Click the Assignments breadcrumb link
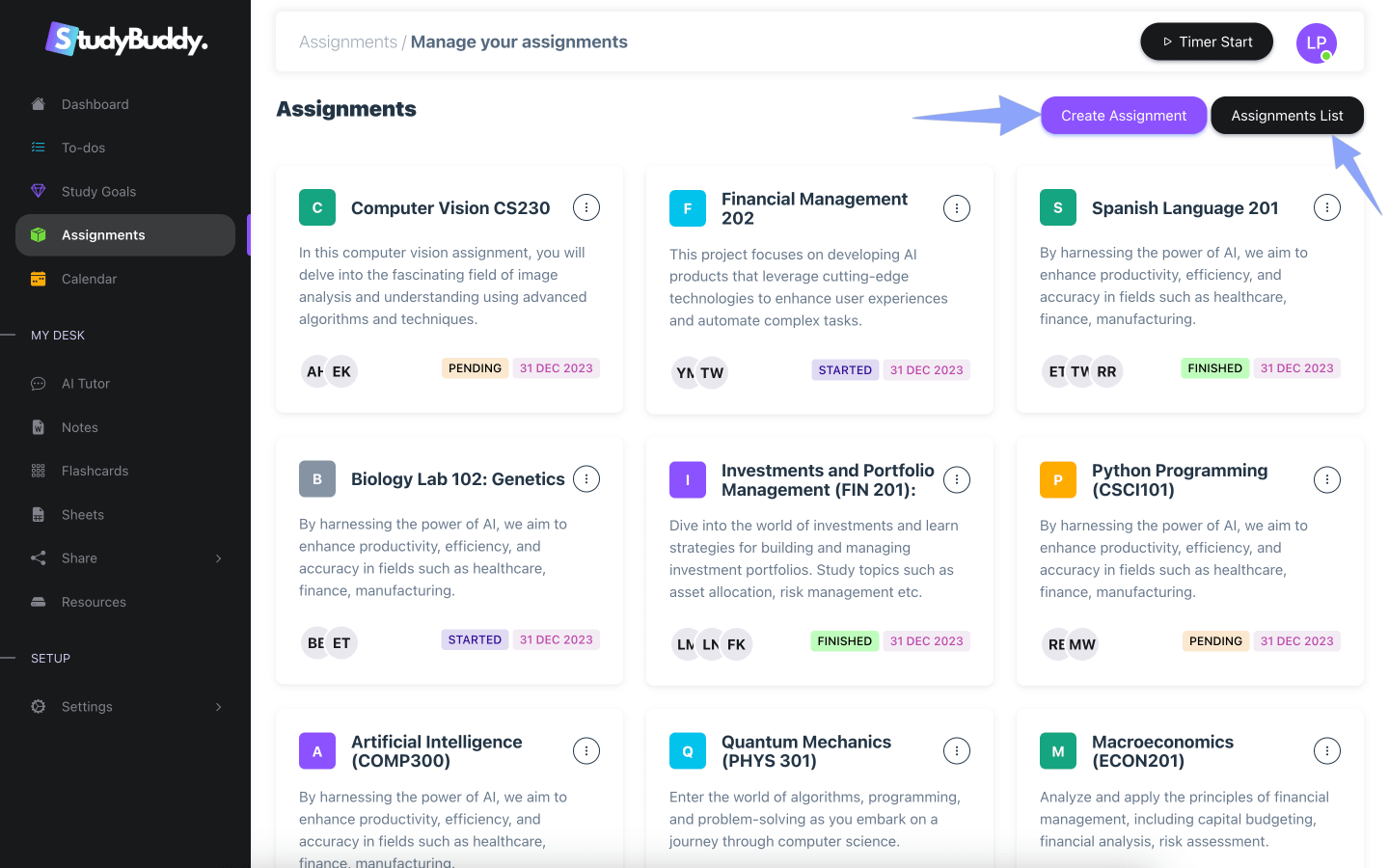Screen dimensions: 1389x868 coord(348,42)
